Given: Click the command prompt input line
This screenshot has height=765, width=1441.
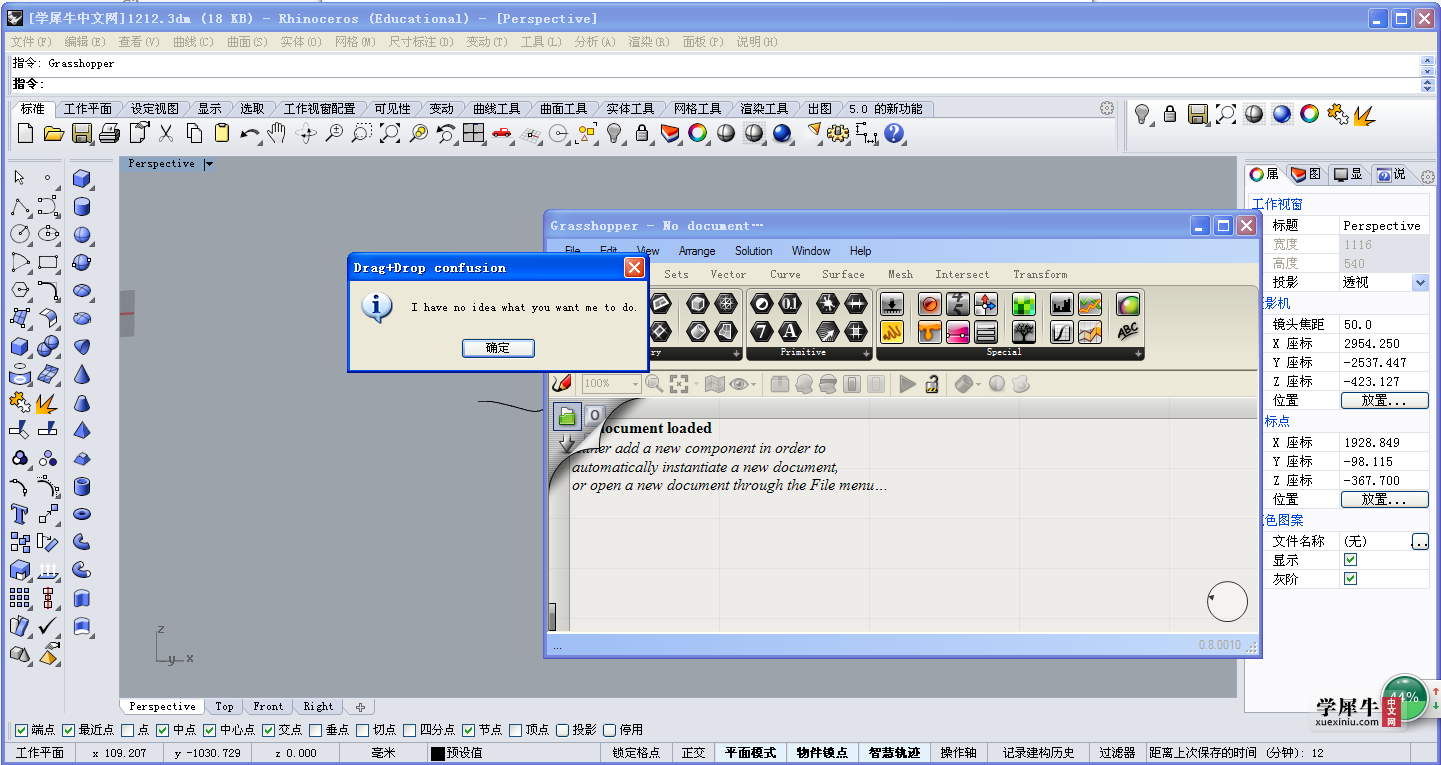Looking at the screenshot, I should click(x=715, y=84).
